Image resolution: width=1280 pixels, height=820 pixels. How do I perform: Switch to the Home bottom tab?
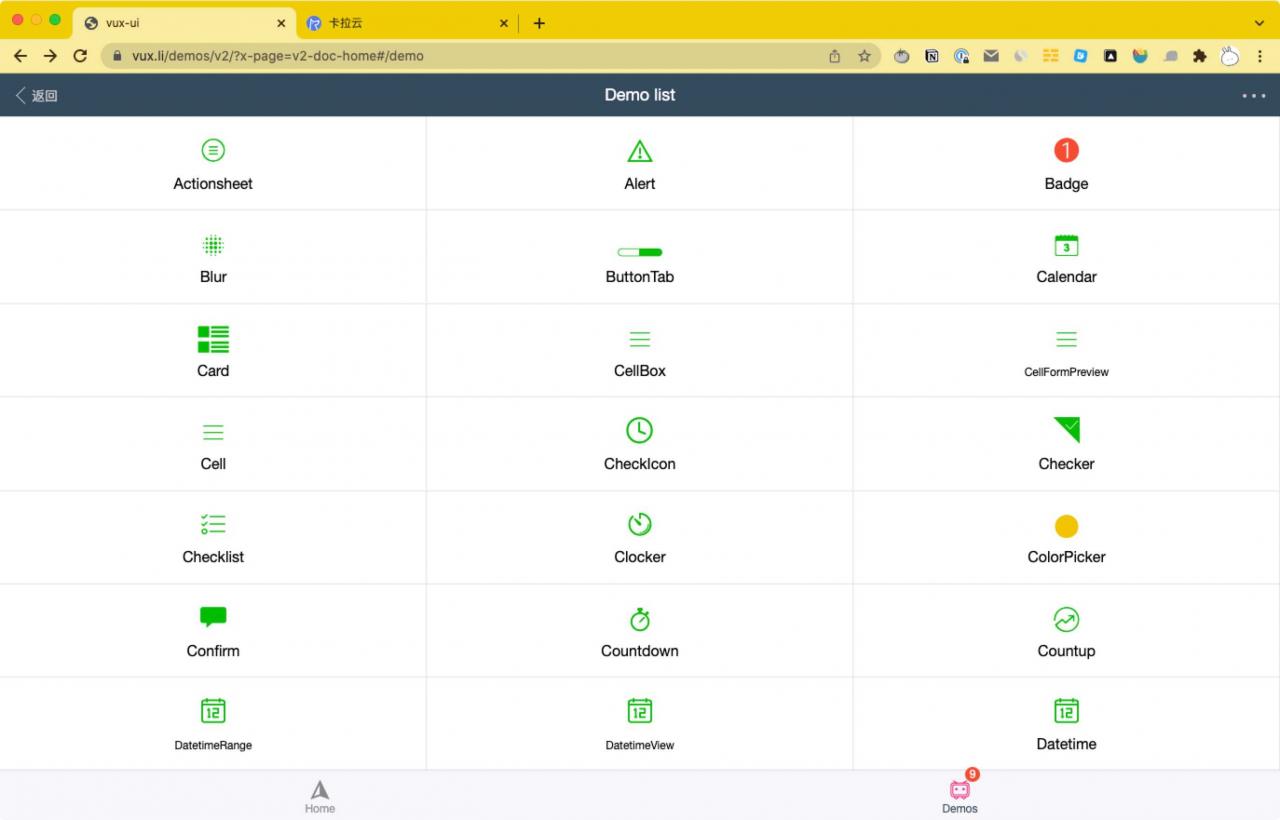(x=320, y=797)
